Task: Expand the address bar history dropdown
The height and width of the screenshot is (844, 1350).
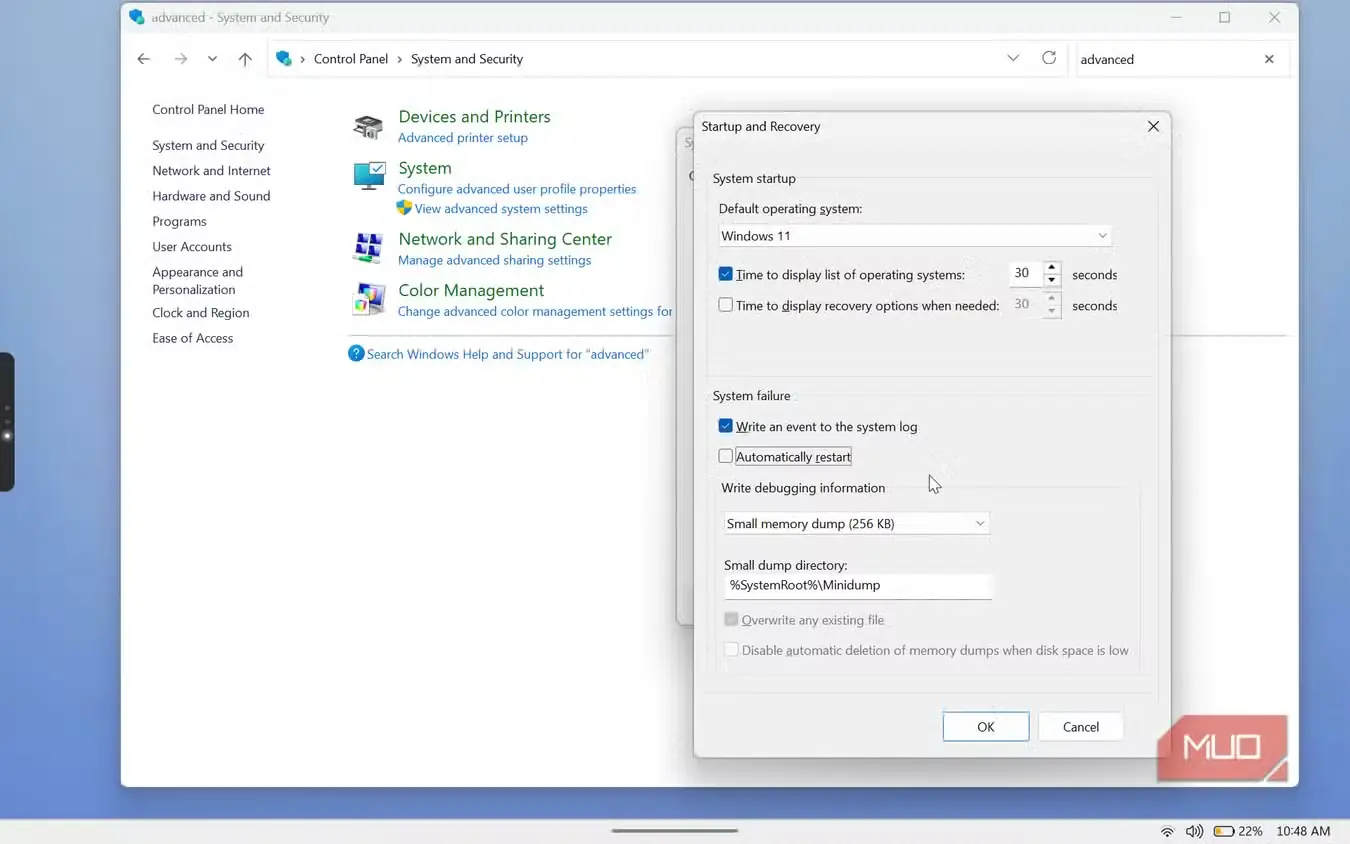Action: 1013,58
